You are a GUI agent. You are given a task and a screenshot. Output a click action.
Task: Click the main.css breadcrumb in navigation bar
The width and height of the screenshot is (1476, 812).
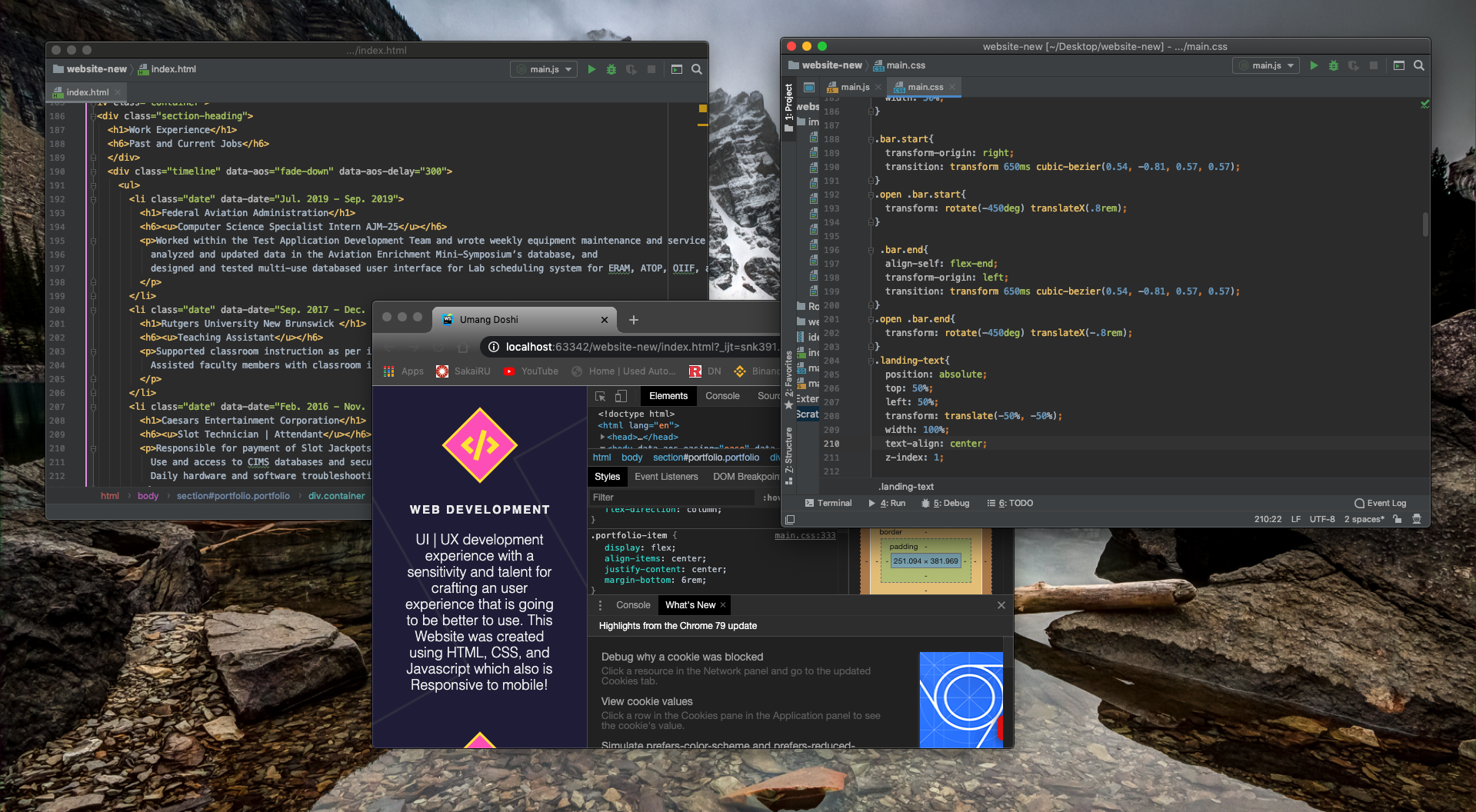coord(899,65)
